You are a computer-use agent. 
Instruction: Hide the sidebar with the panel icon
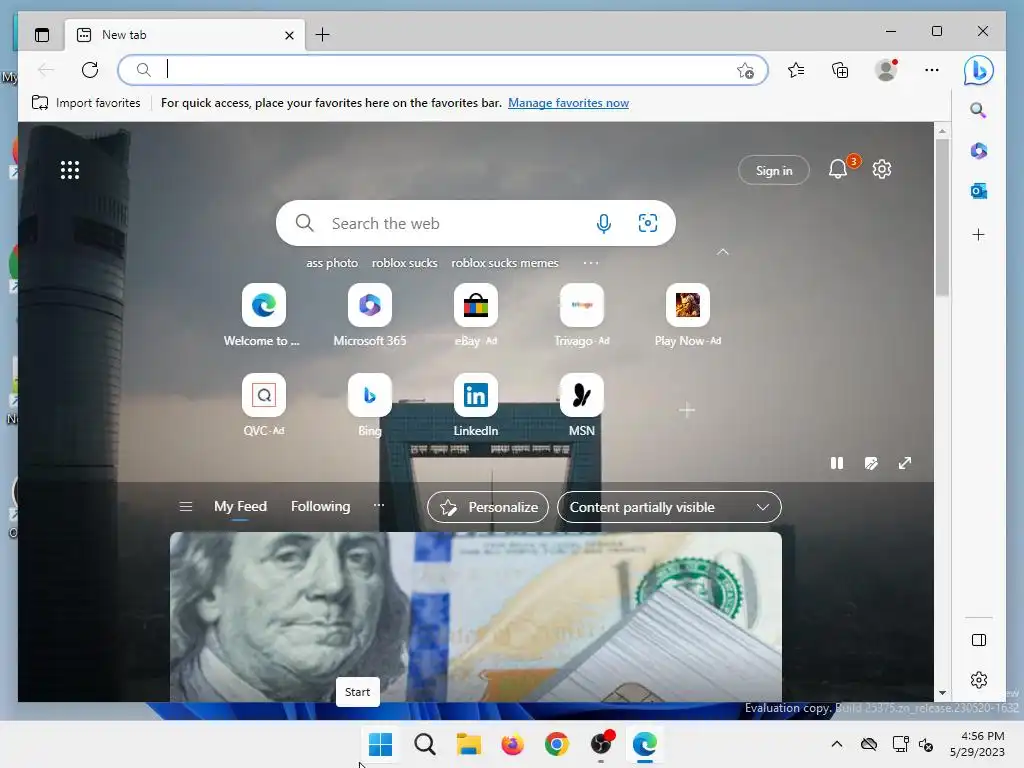[979, 640]
